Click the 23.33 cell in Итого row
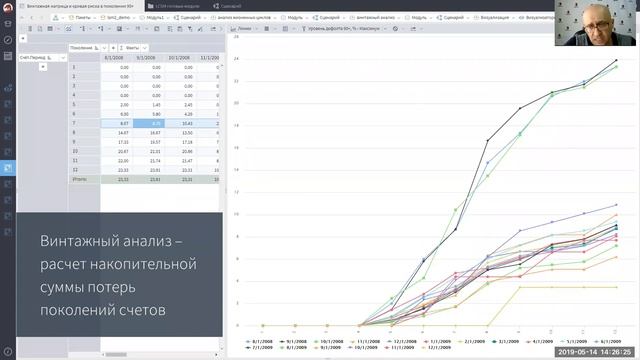Viewport: 640px width, 360px height. [x=116, y=179]
